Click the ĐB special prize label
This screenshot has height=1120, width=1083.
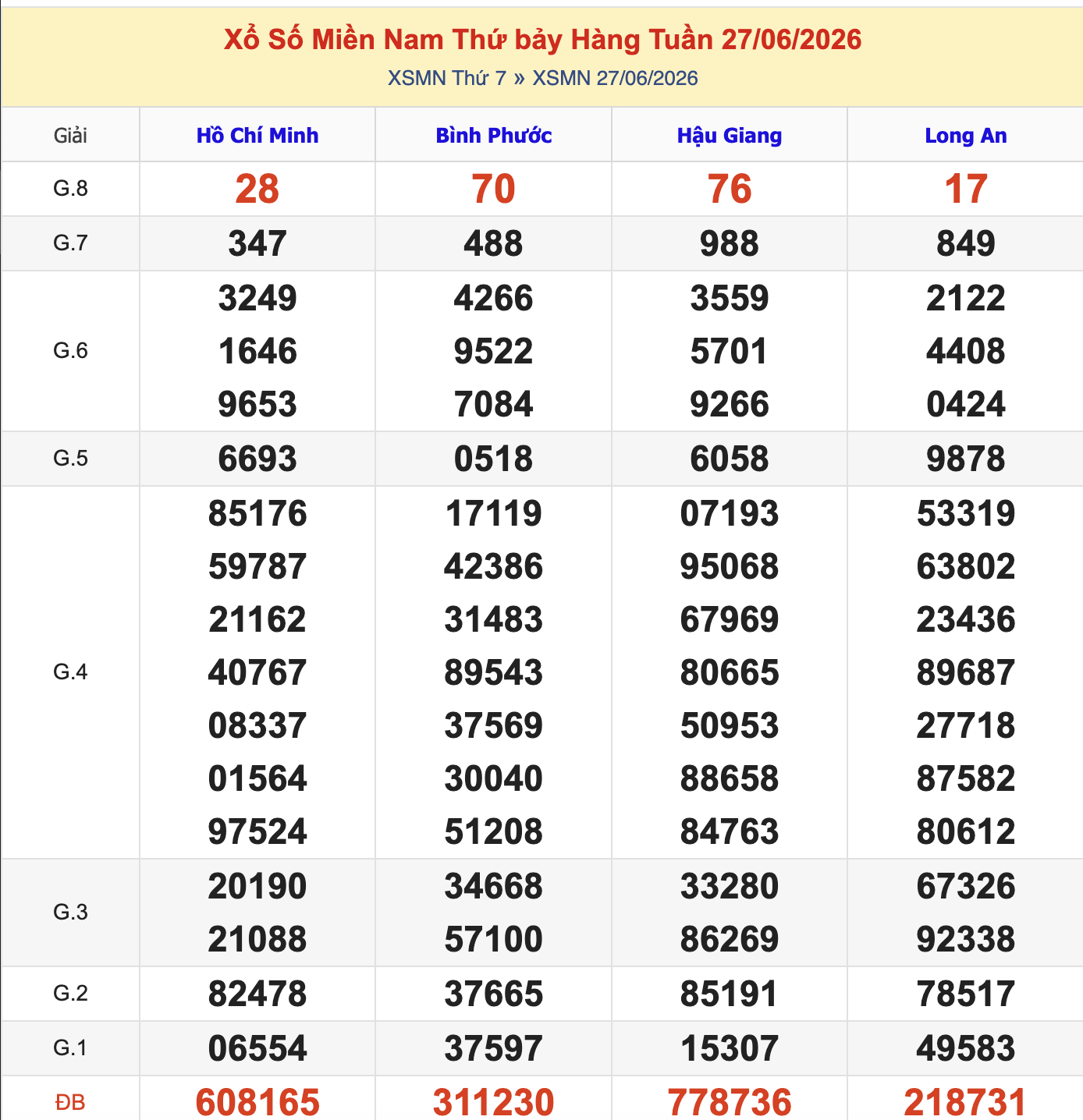pyautogui.click(x=70, y=1103)
